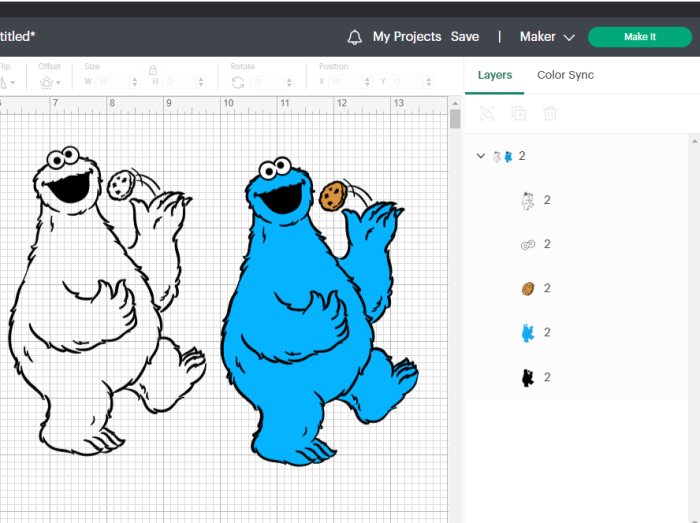Click the canvas vertical scrollbar thumb

coord(455,119)
